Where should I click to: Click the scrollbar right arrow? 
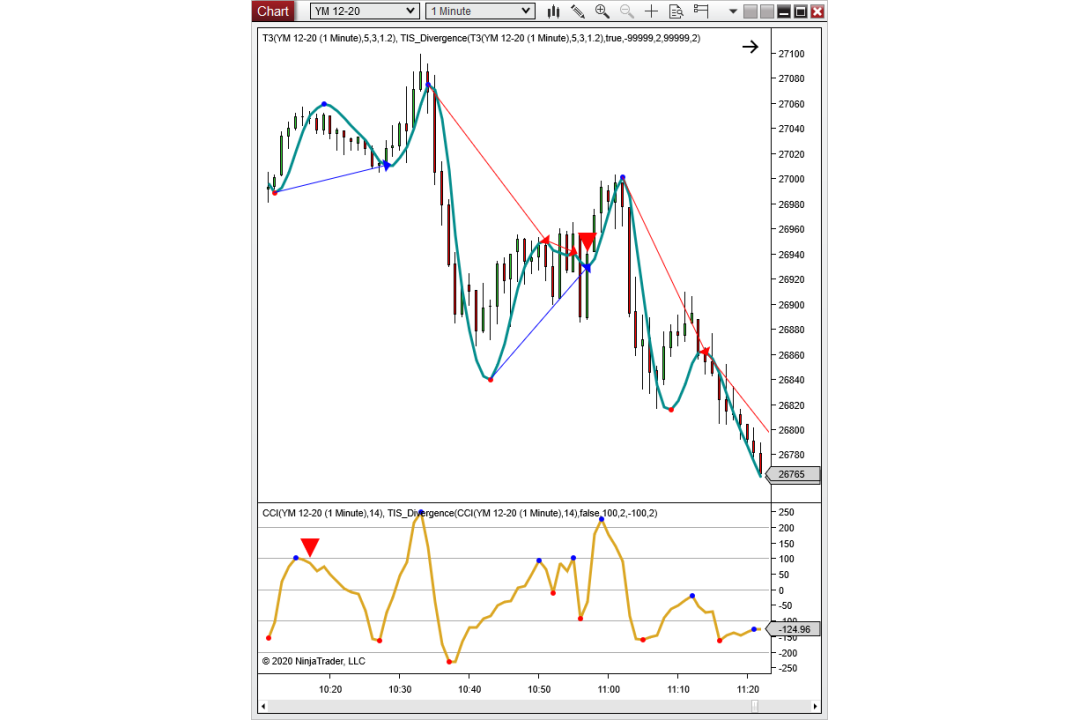coord(816,706)
